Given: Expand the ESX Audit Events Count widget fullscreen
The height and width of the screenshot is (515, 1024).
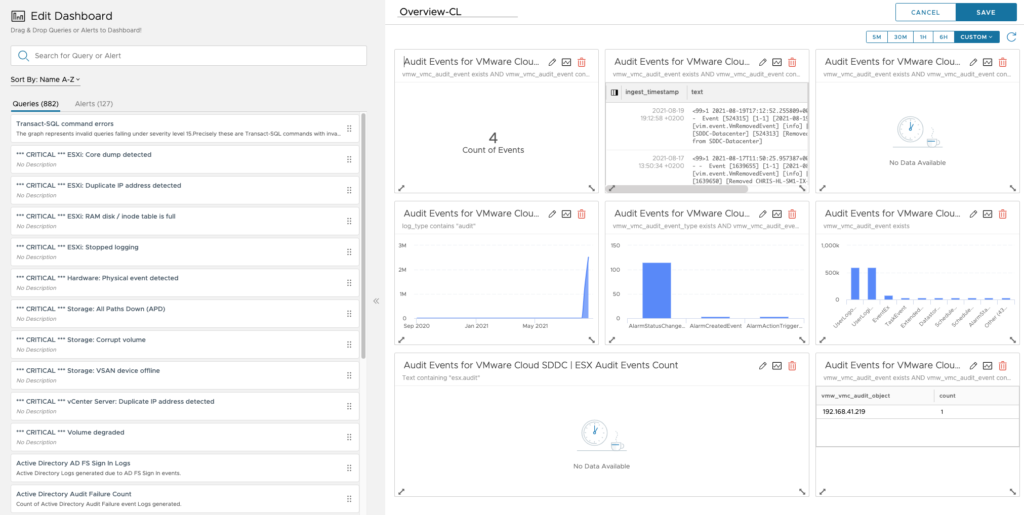Looking at the screenshot, I should [402, 492].
